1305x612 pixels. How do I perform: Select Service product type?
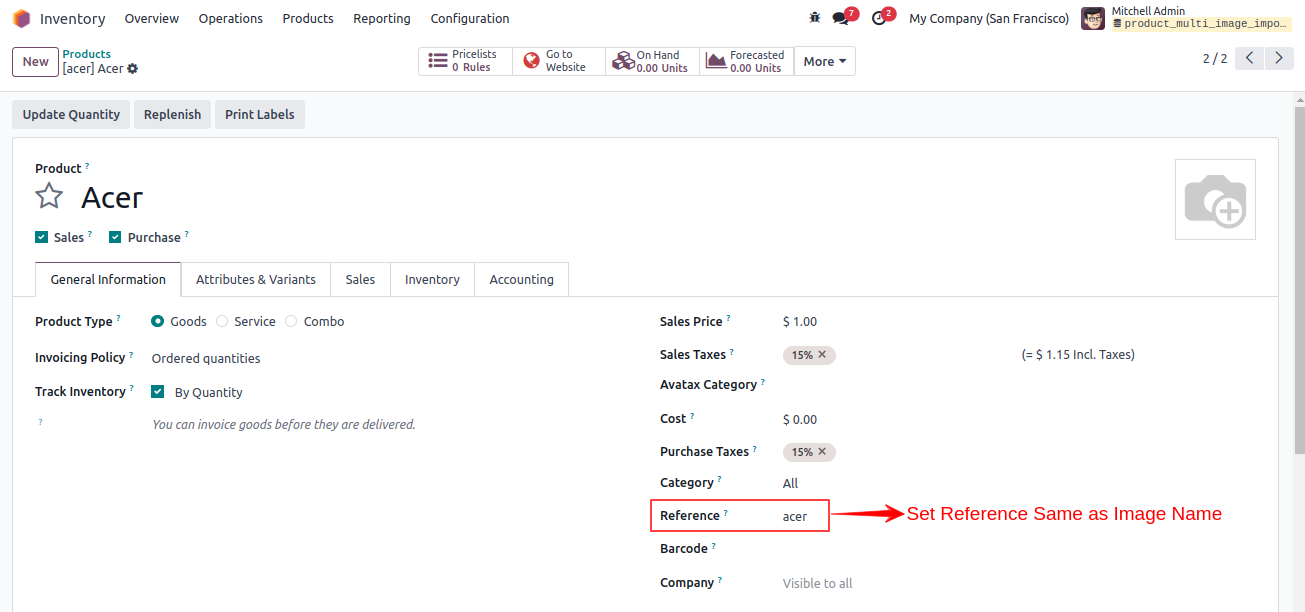(x=222, y=322)
